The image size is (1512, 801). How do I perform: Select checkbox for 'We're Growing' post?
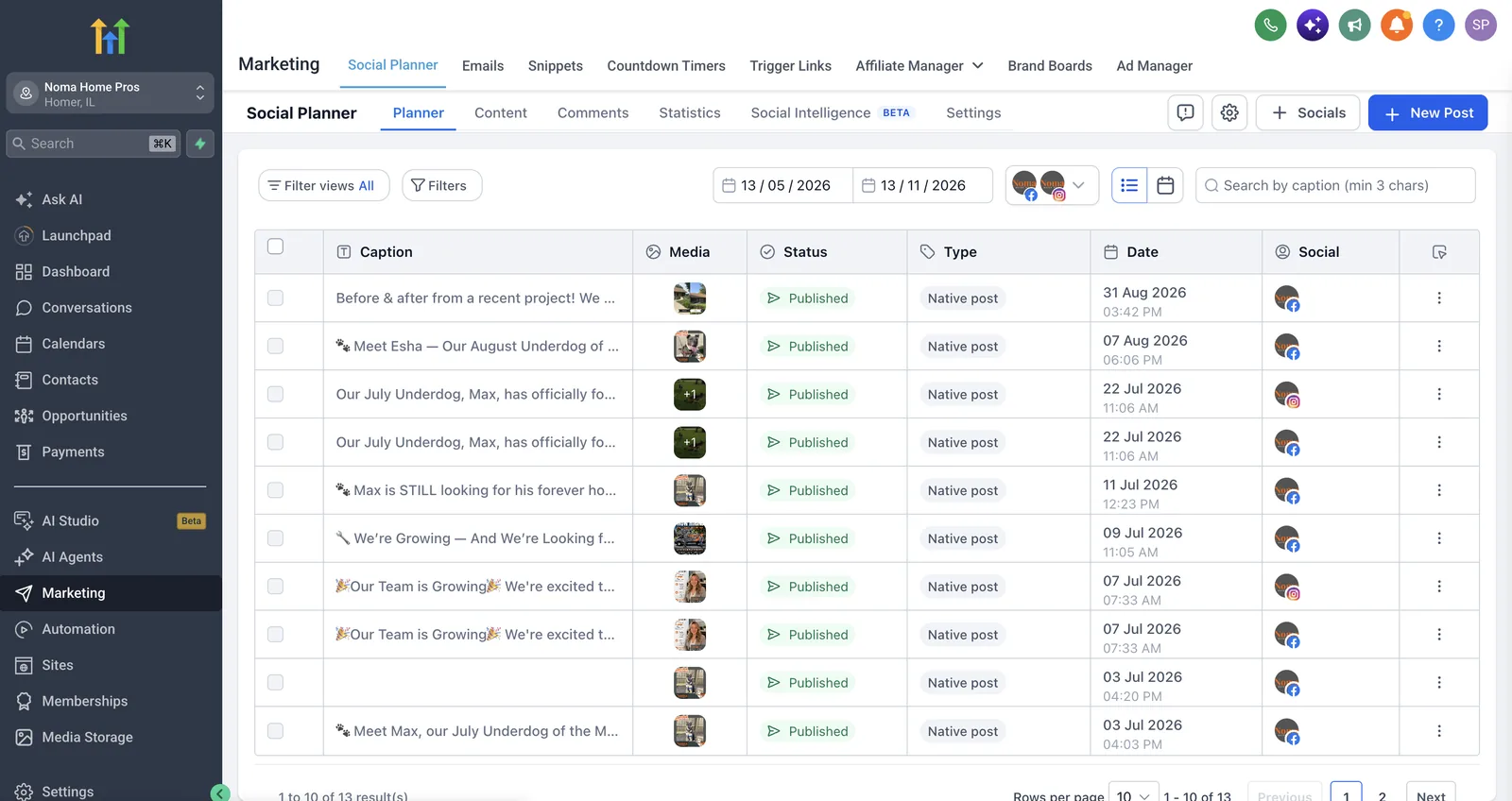275,538
